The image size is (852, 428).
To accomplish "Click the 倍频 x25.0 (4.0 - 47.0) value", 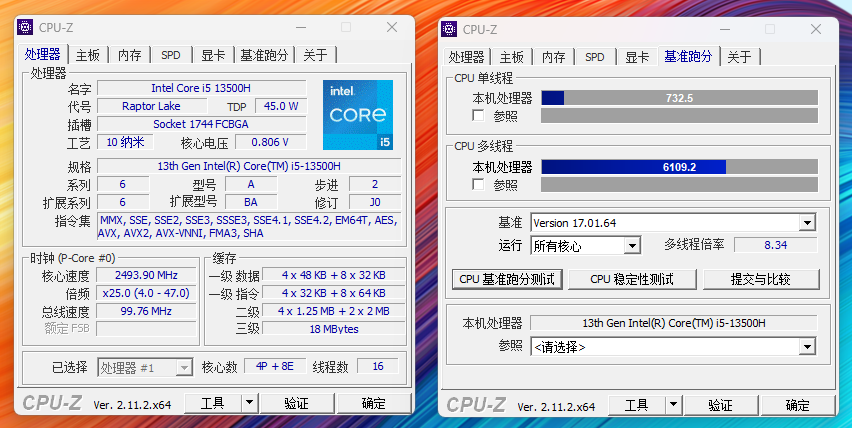I will coord(146,293).
